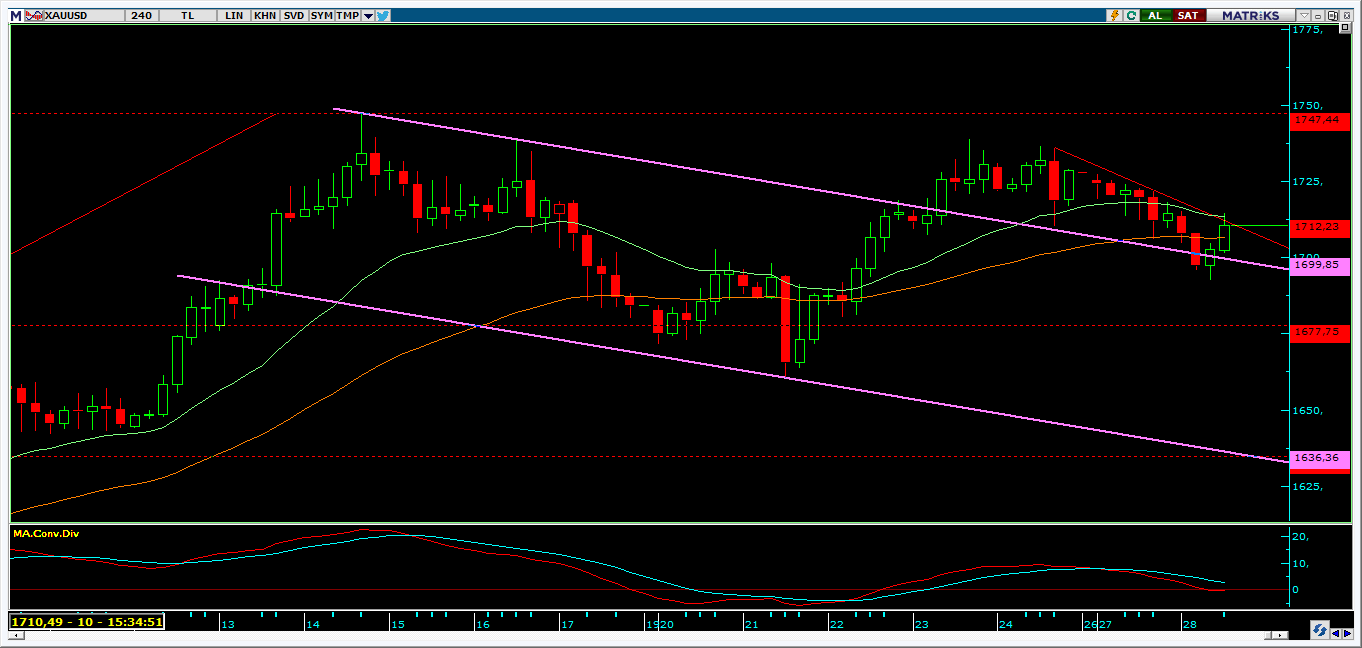1362x648 pixels.
Task: Click the 1650 price axis label
Action: click(1307, 410)
